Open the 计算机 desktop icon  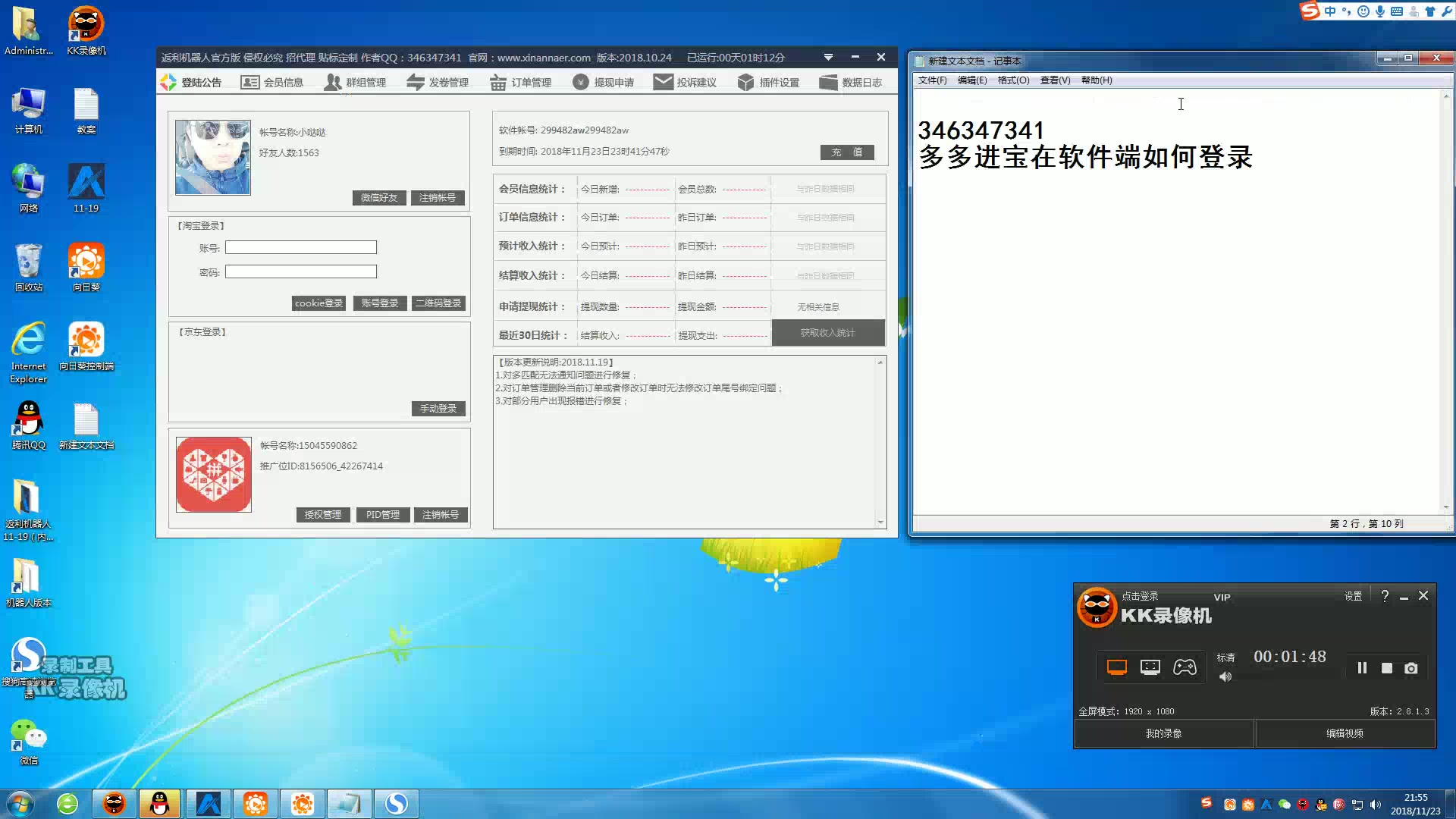[x=29, y=111]
